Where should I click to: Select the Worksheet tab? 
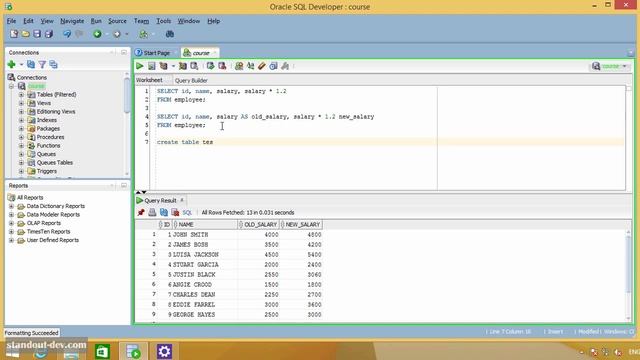[x=149, y=80]
